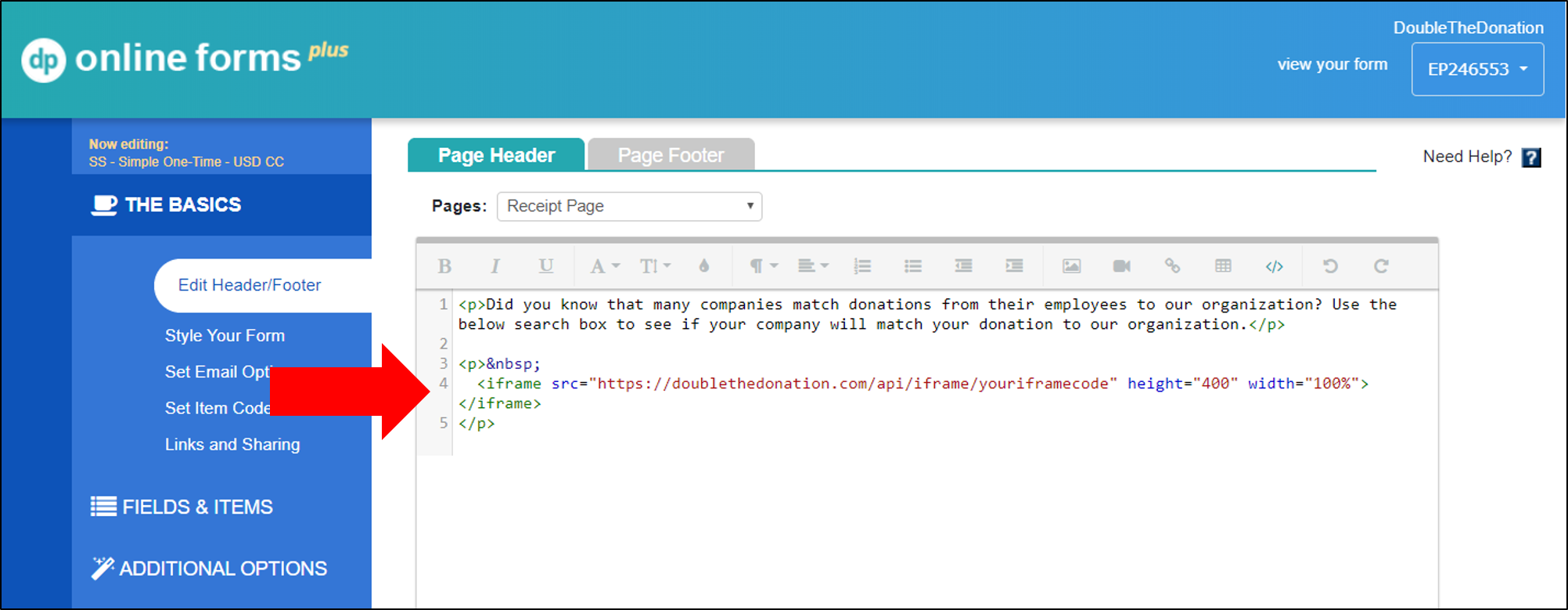Apply italic formatting in the editor toolbar
The image size is (1568, 610).
point(495,266)
